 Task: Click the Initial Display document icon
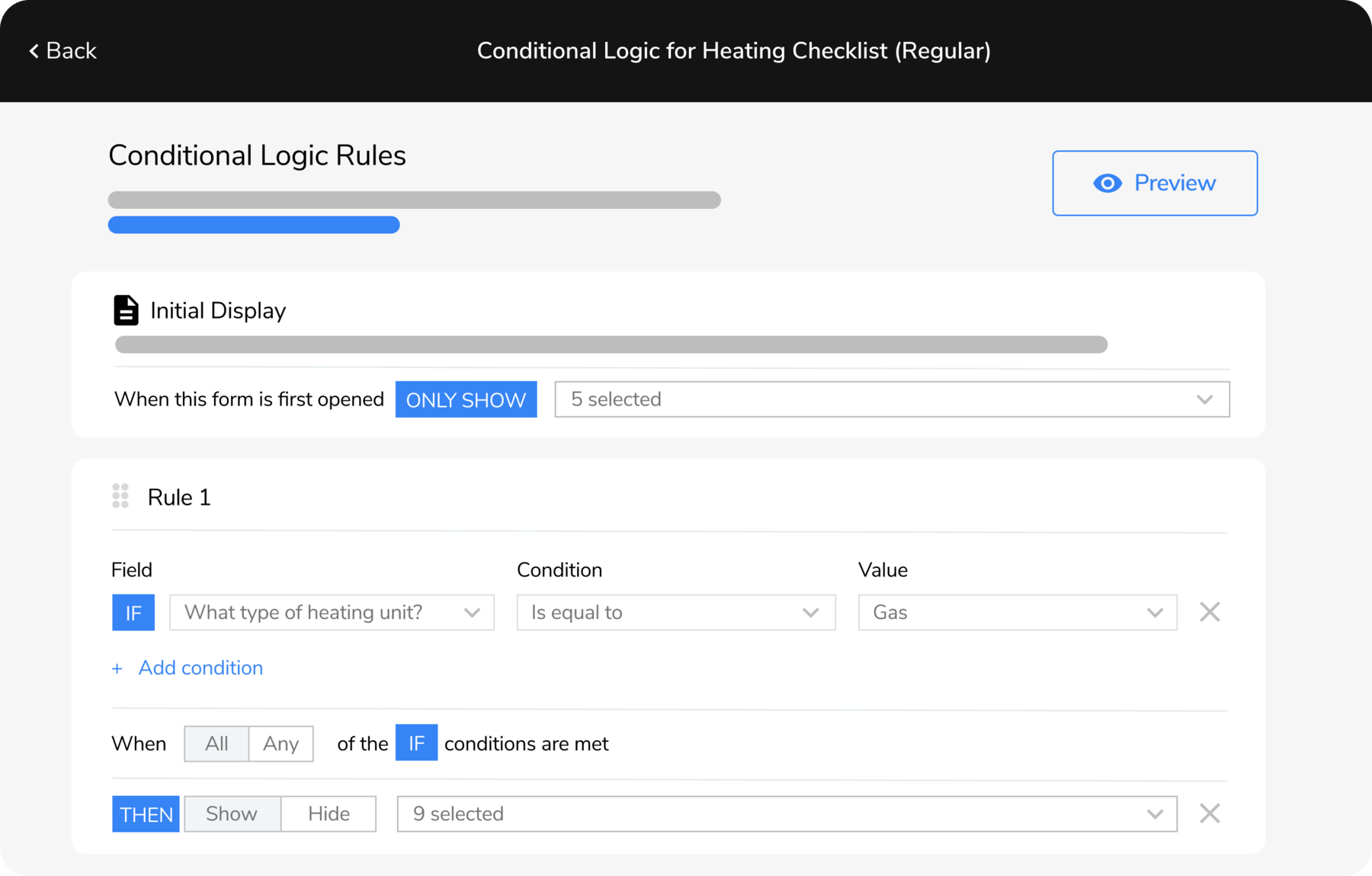(126, 310)
